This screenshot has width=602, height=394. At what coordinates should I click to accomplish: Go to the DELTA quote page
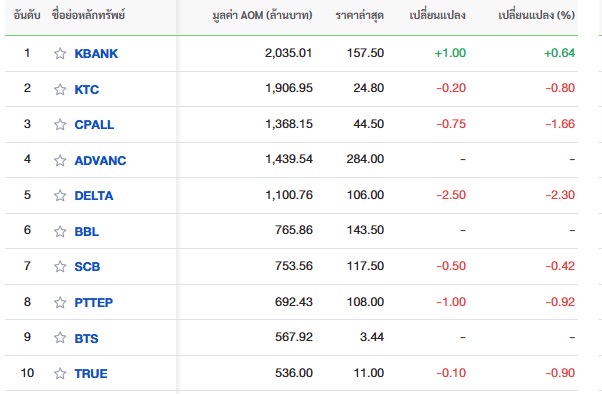pyautogui.click(x=94, y=195)
